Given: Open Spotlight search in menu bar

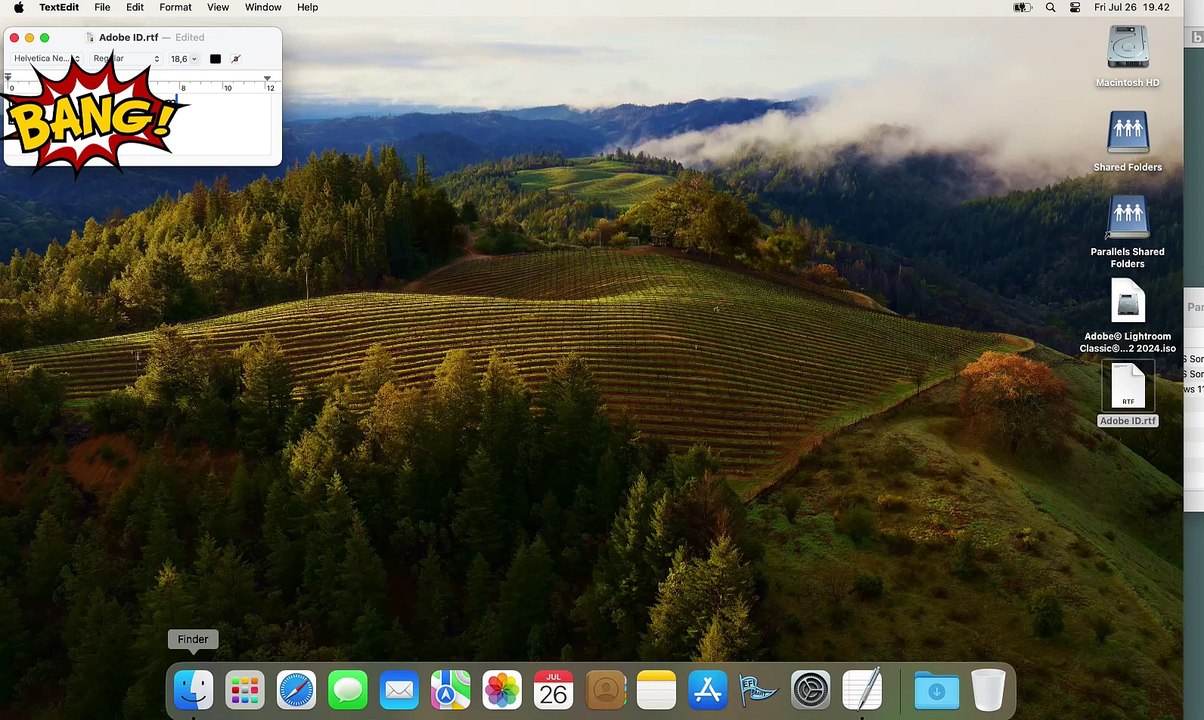Looking at the screenshot, I should point(1050,7).
